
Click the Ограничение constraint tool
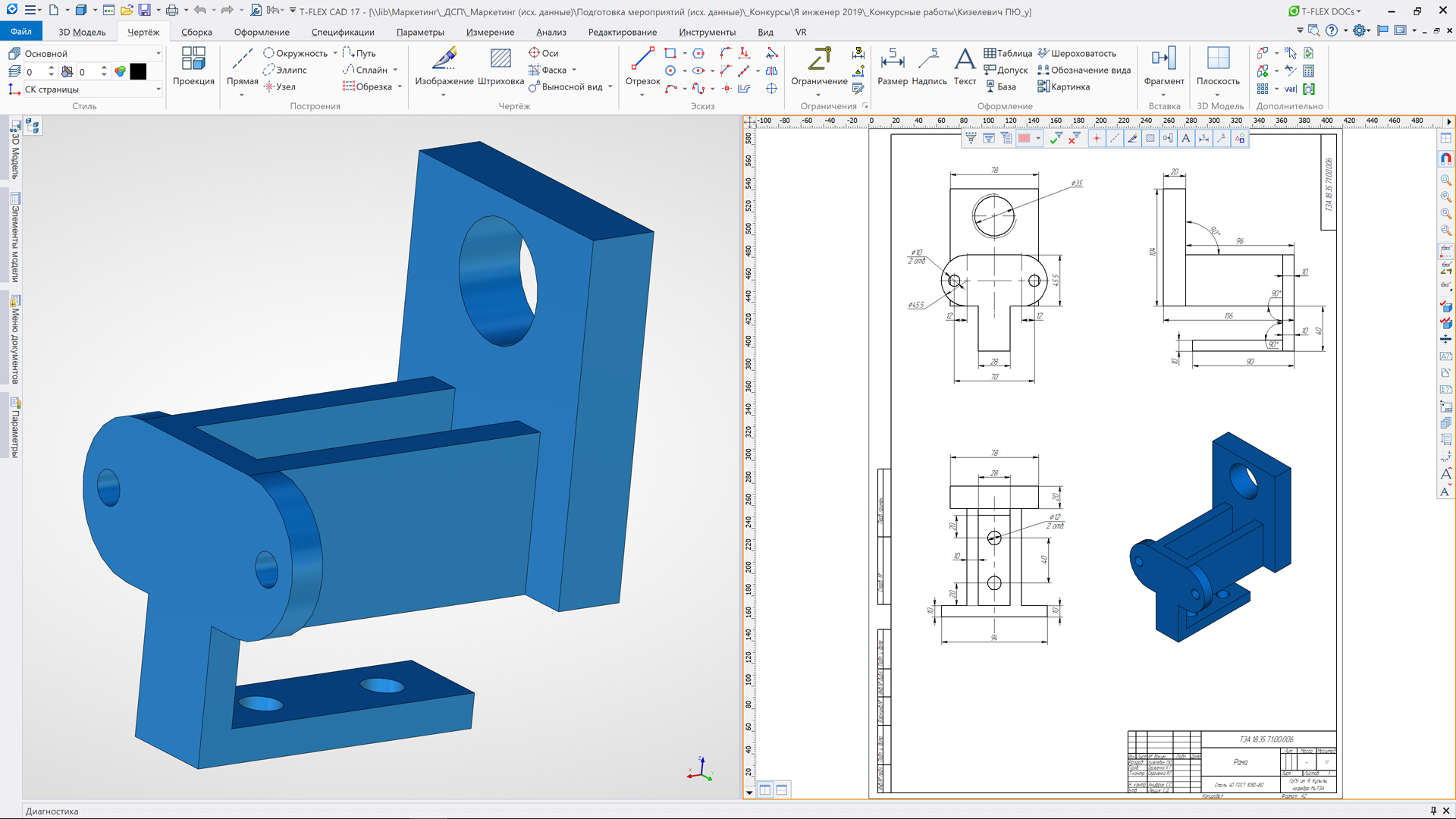pos(819,67)
